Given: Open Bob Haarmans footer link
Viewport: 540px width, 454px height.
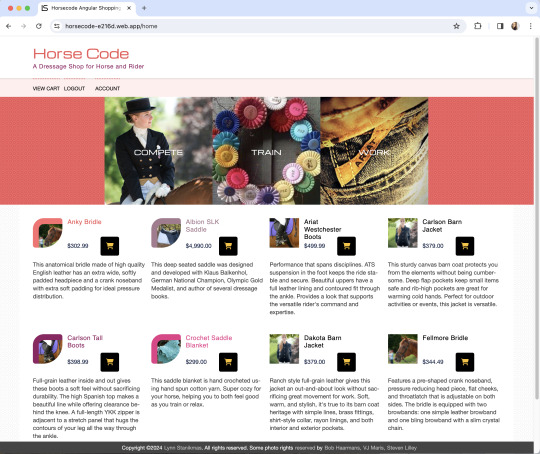Looking at the screenshot, I should click(342, 448).
